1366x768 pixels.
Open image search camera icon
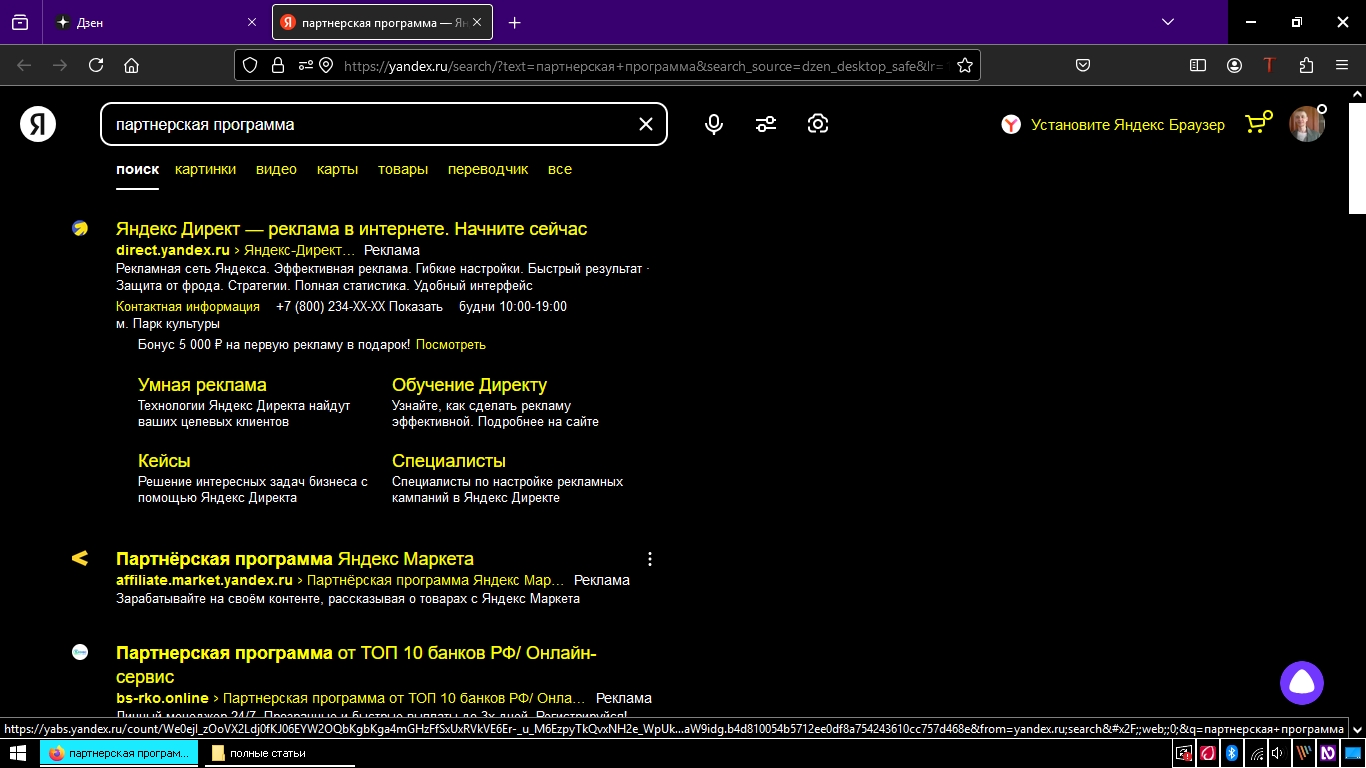pyautogui.click(x=818, y=124)
